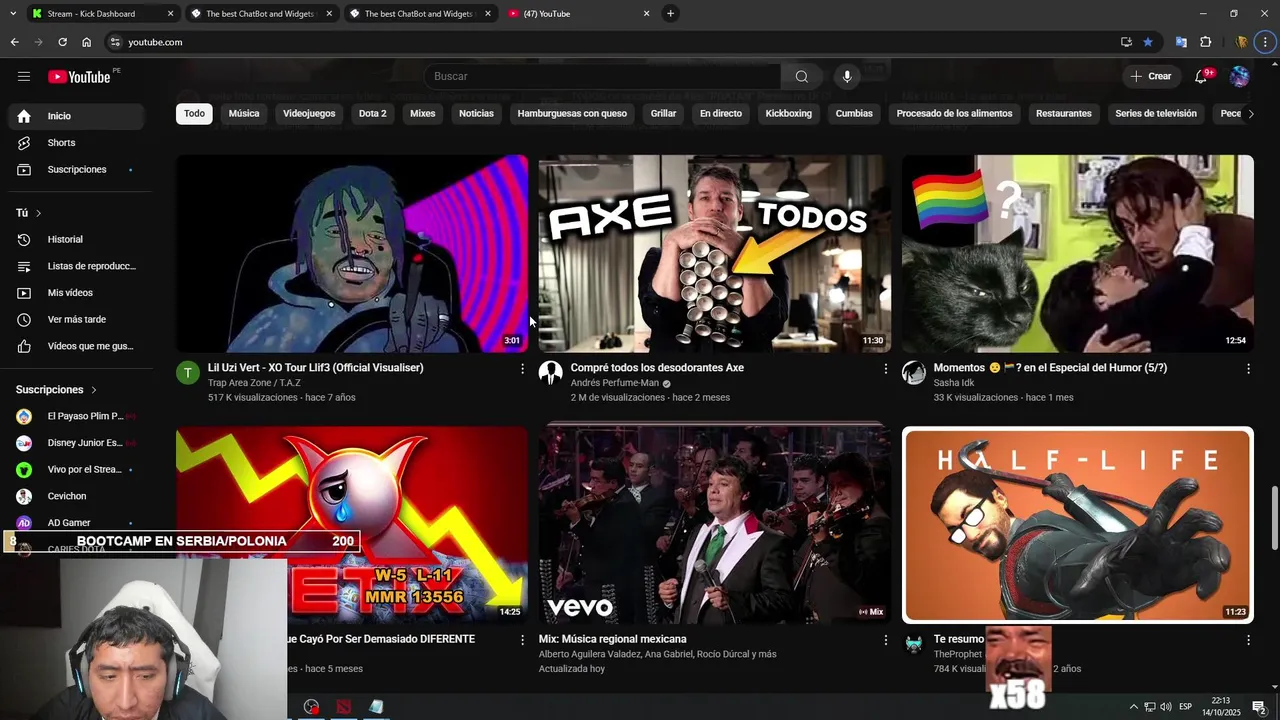Open options for Mix: Música regional mexicana
1280x720 pixels.
coord(885,640)
